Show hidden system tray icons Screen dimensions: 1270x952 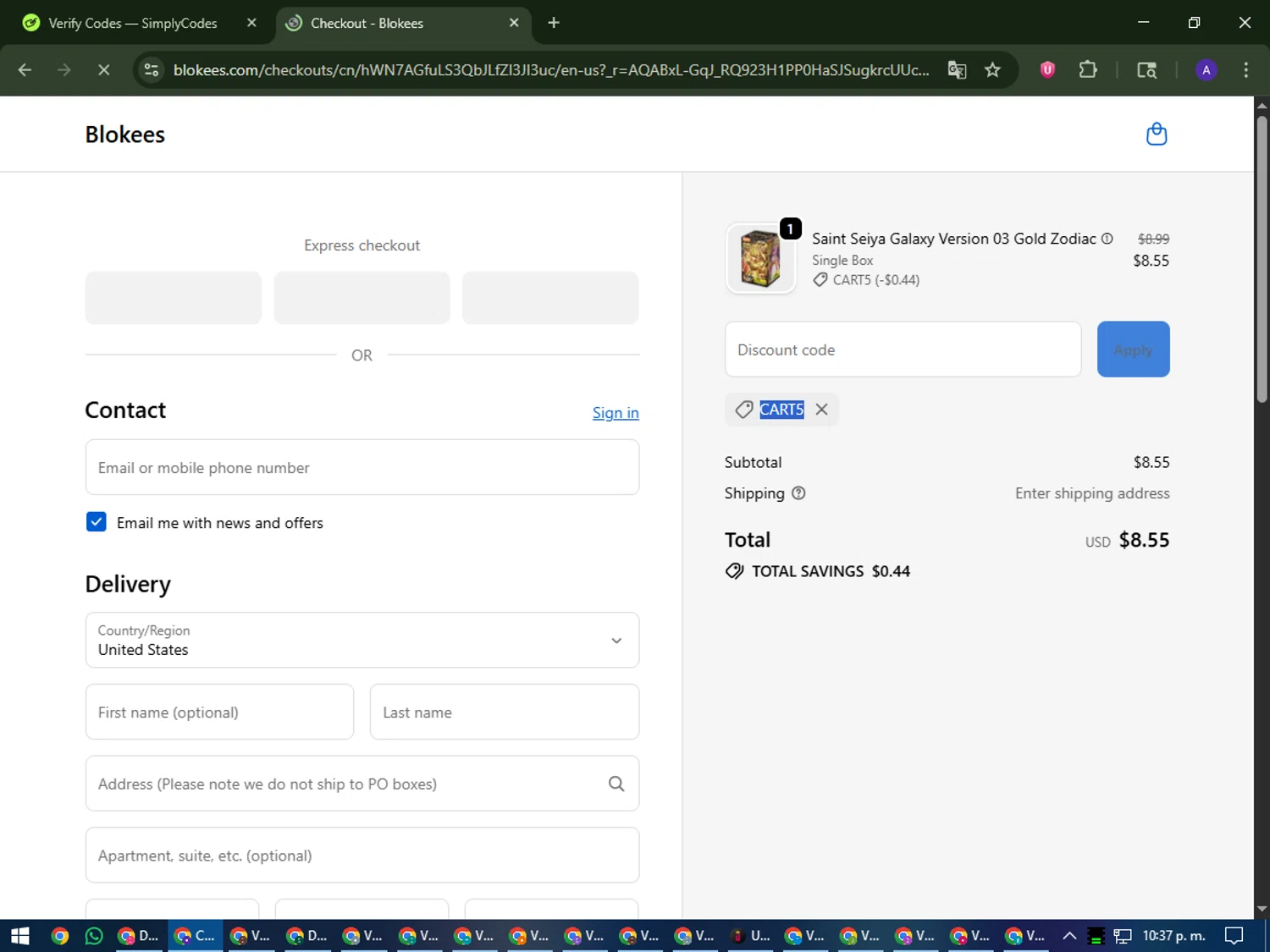(1069, 935)
